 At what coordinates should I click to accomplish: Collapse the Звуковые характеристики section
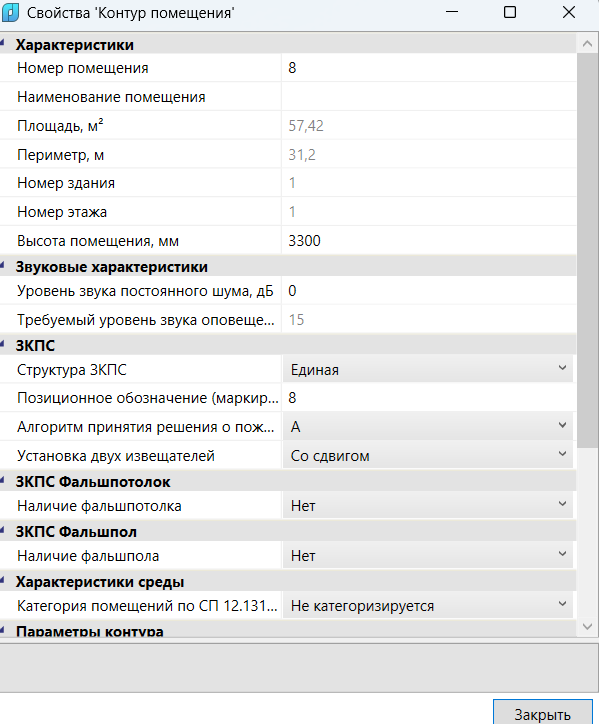pos(2,266)
